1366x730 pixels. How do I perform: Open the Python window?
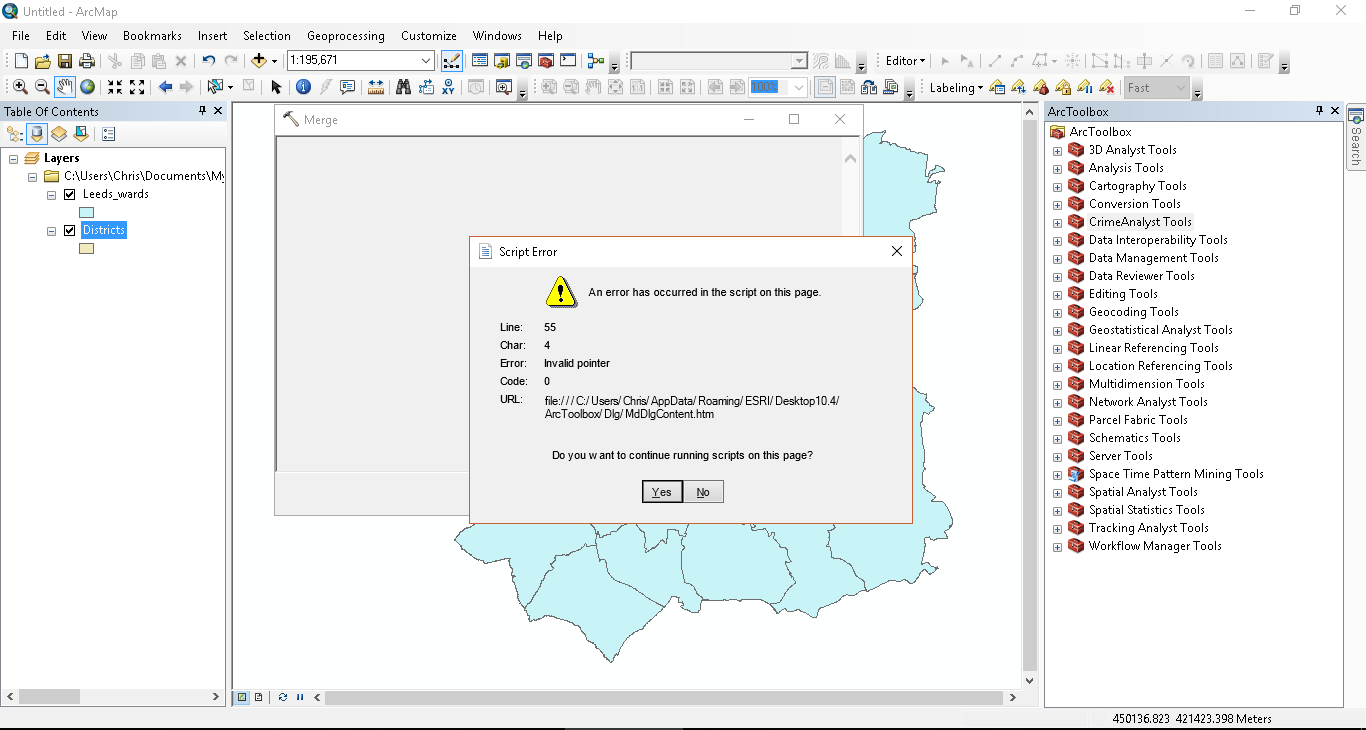[568, 61]
